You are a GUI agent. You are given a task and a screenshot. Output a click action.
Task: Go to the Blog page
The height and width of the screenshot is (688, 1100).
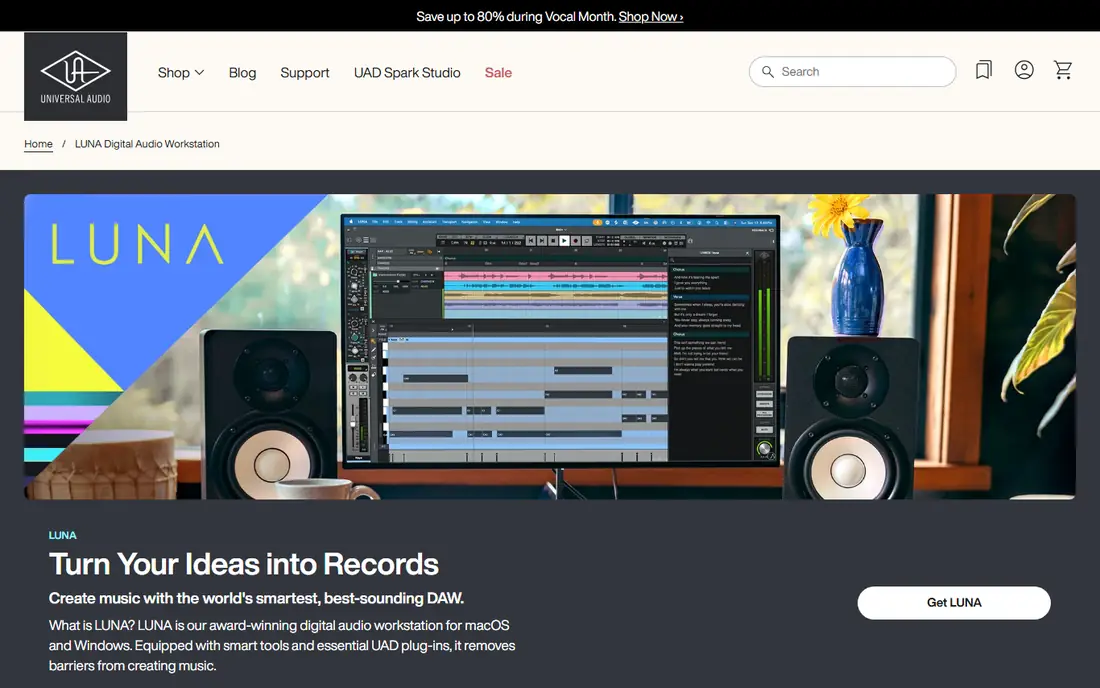click(242, 73)
